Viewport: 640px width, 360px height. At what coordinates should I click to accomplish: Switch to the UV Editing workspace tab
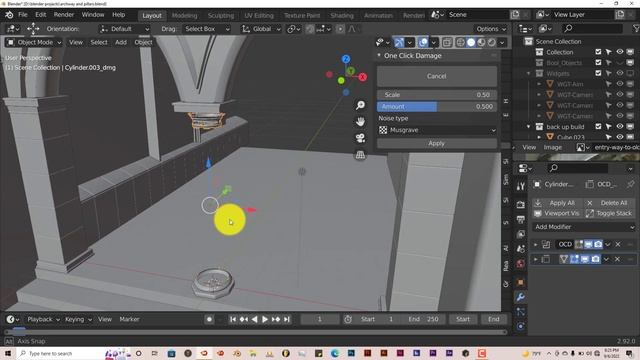[259, 16]
